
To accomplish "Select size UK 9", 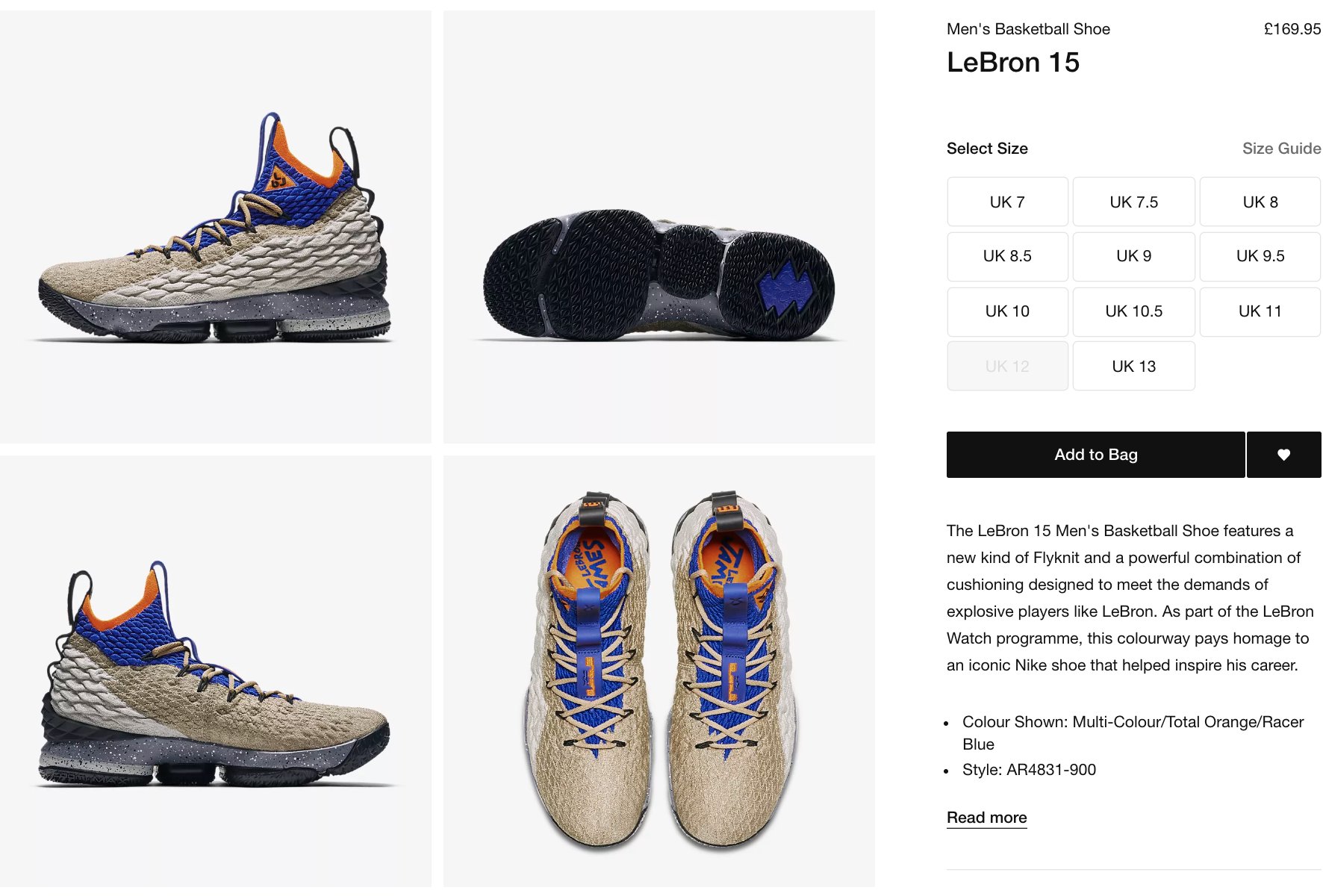I will pos(1133,256).
